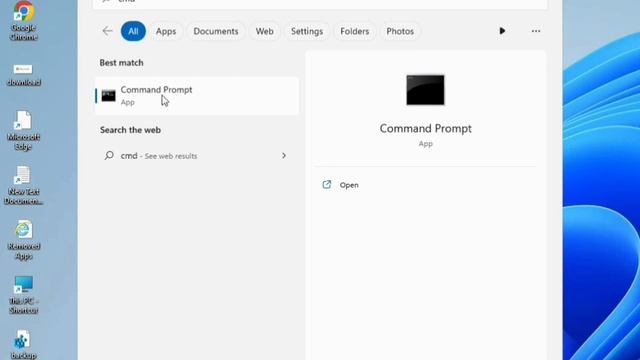Expand the cmd web result chevron
The width and height of the screenshot is (640, 360).
[x=284, y=156]
